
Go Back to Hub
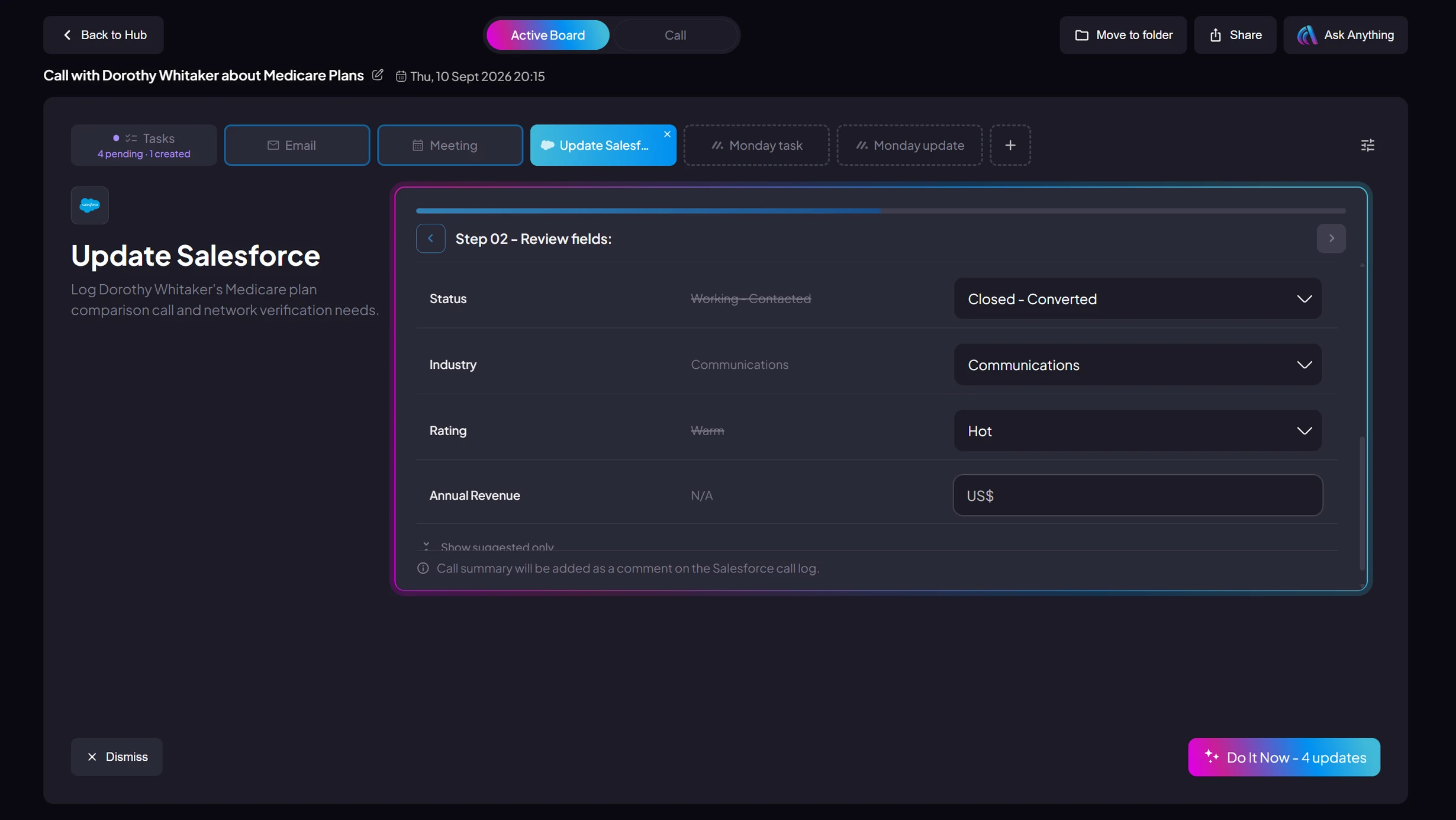[104, 35]
